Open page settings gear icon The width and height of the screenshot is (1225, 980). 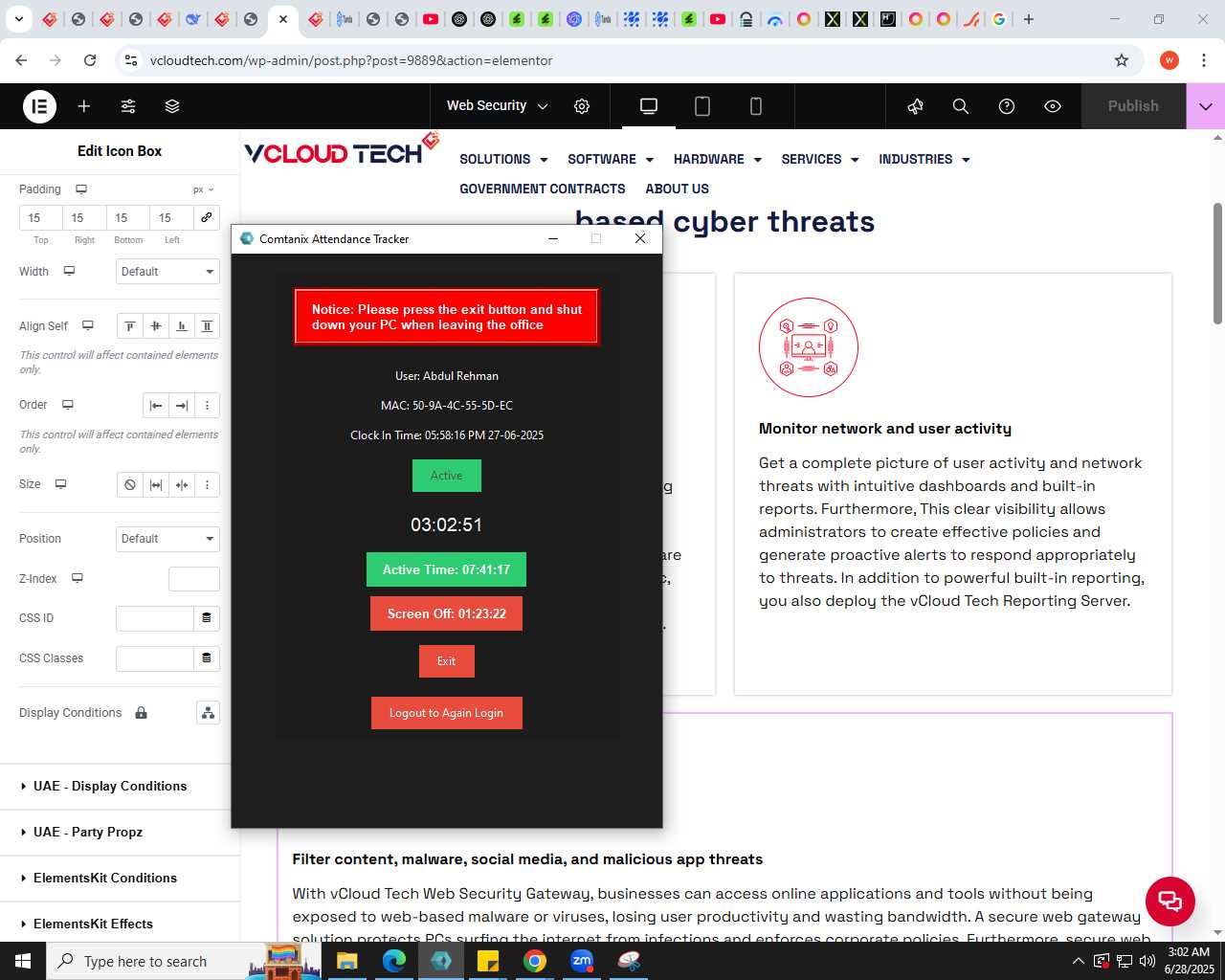[582, 106]
